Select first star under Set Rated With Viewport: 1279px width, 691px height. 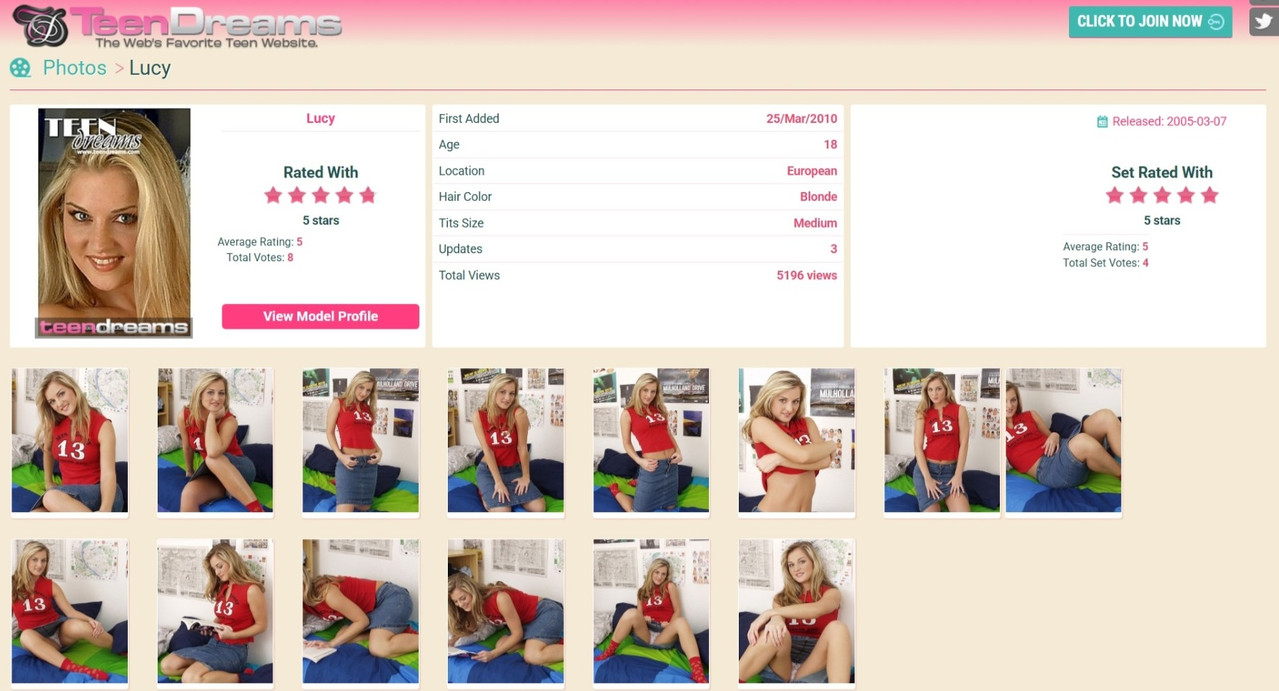click(x=1115, y=195)
